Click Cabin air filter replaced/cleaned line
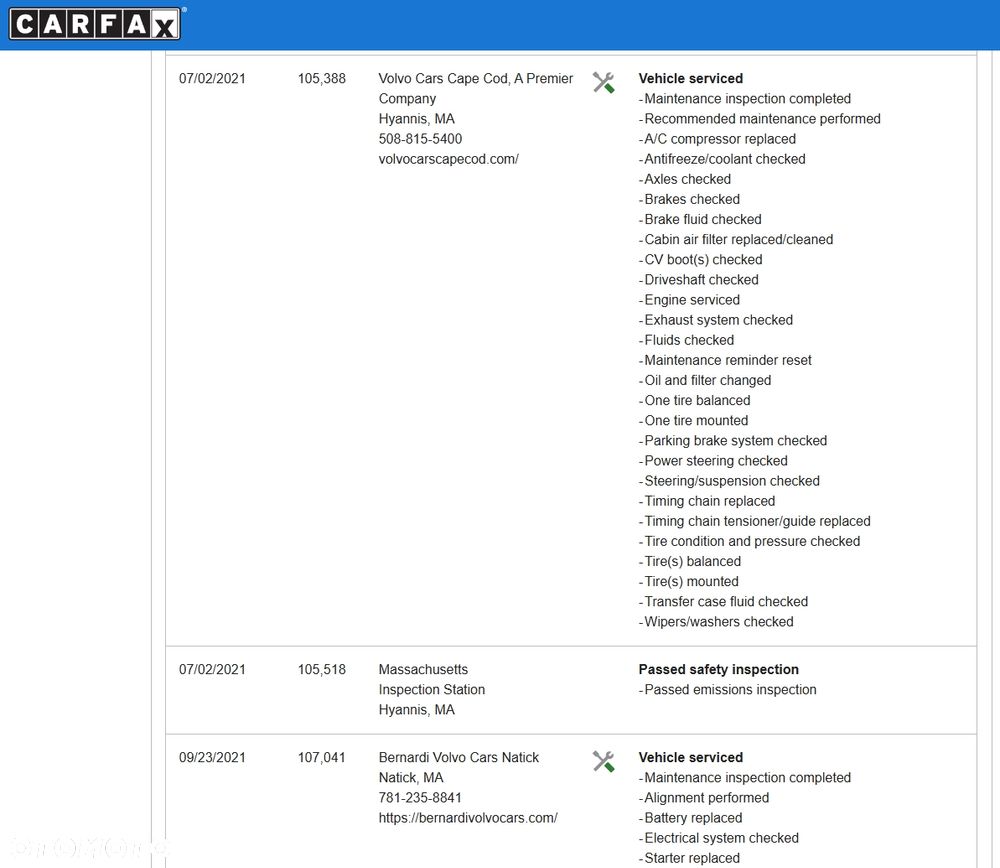Viewport: 1000px width, 868px height. tap(736, 240)
